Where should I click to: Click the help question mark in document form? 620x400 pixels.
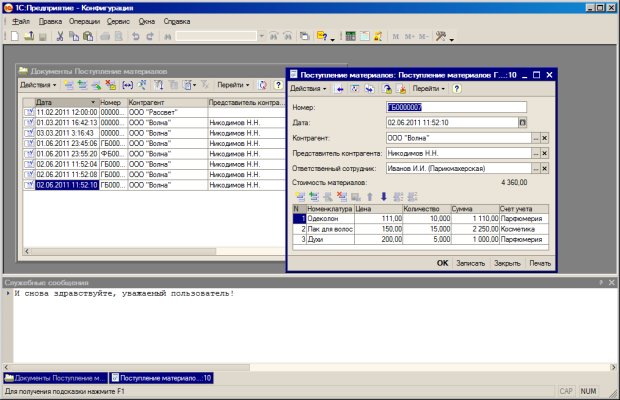click(457, 89)
